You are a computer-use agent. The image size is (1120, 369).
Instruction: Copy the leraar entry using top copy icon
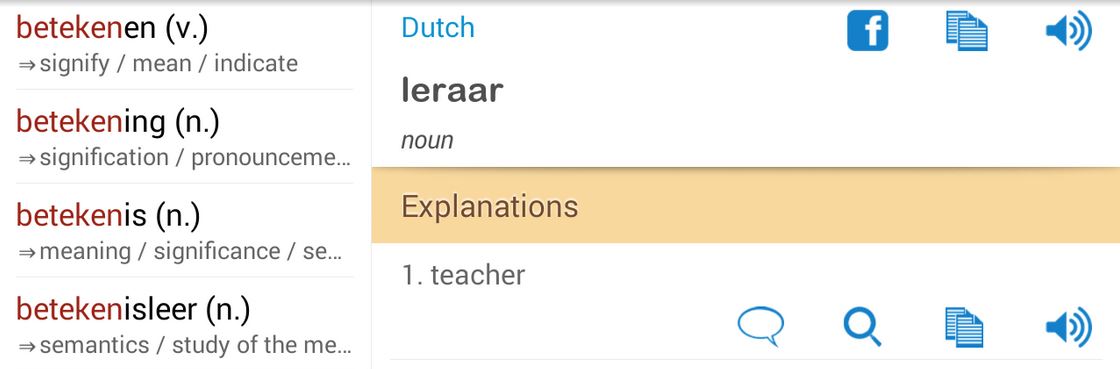pyautogui.click(x=966, y=31)
